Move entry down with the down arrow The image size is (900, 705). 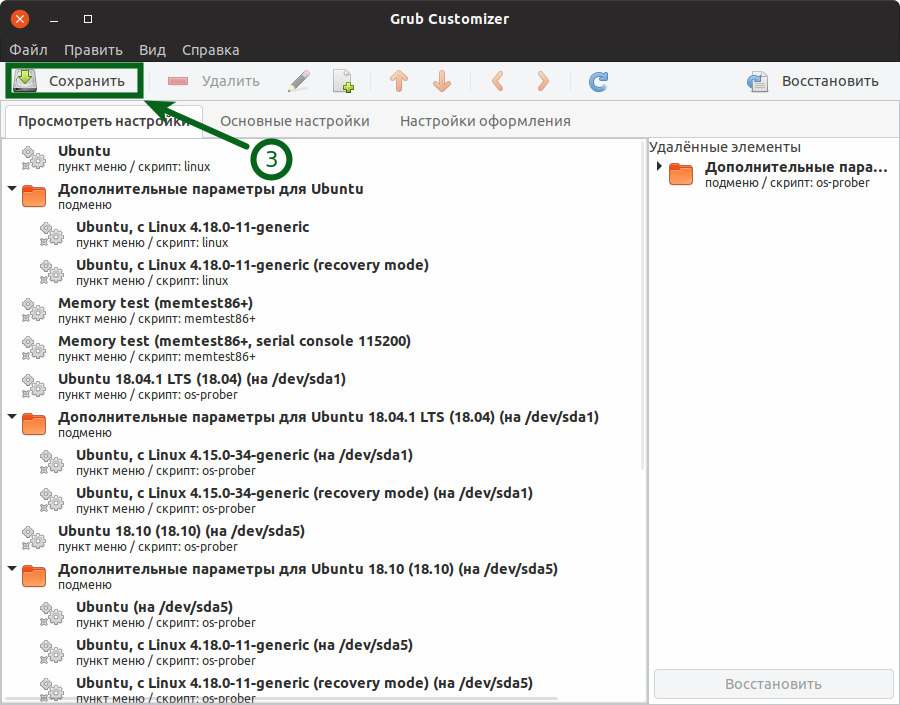click(x=441, y=81)
